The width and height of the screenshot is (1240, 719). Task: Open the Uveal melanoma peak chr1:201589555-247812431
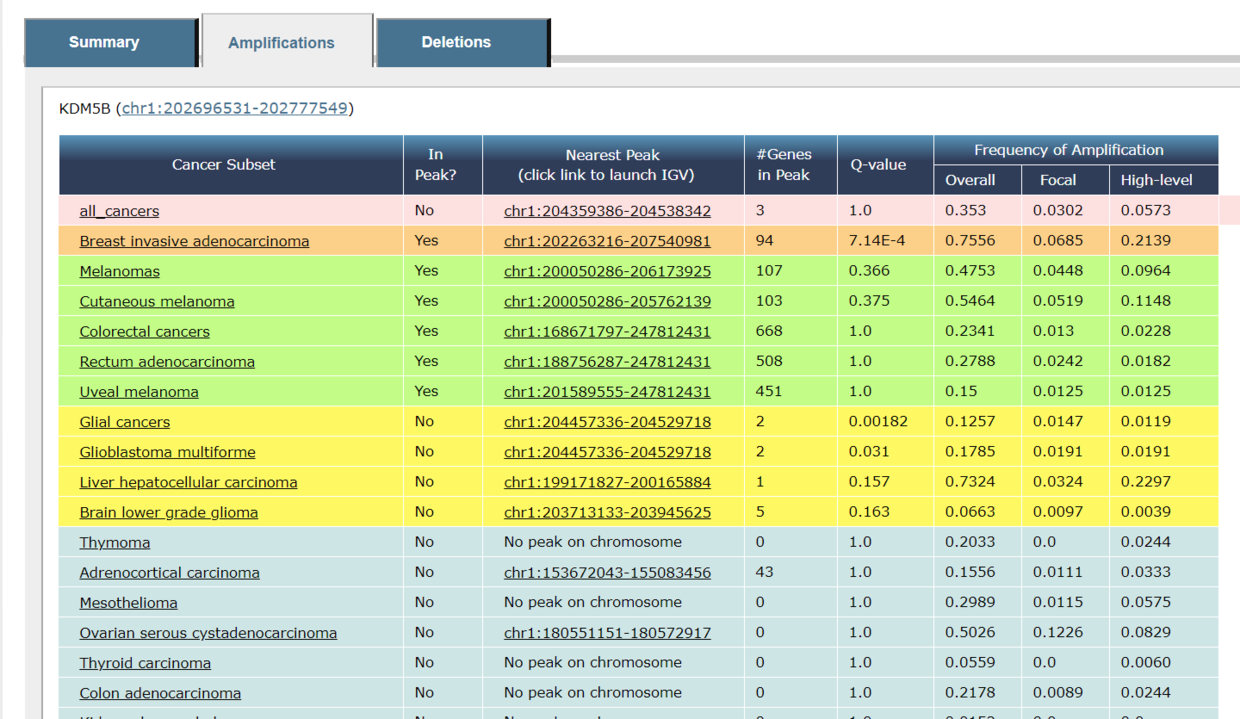(x=607, y=392)
